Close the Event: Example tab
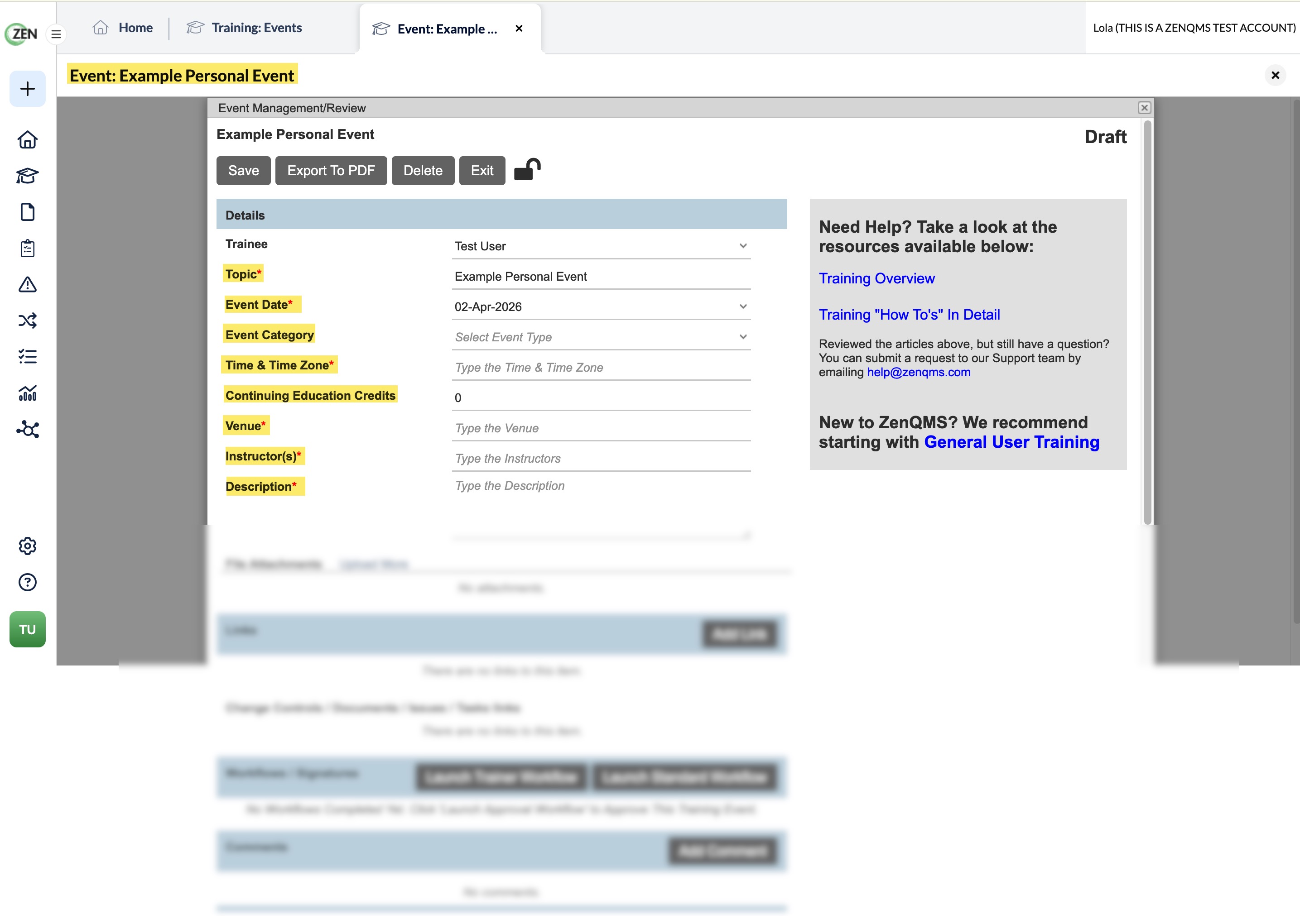The height and width of the screenshot is (924, 1300). point(519,29)
